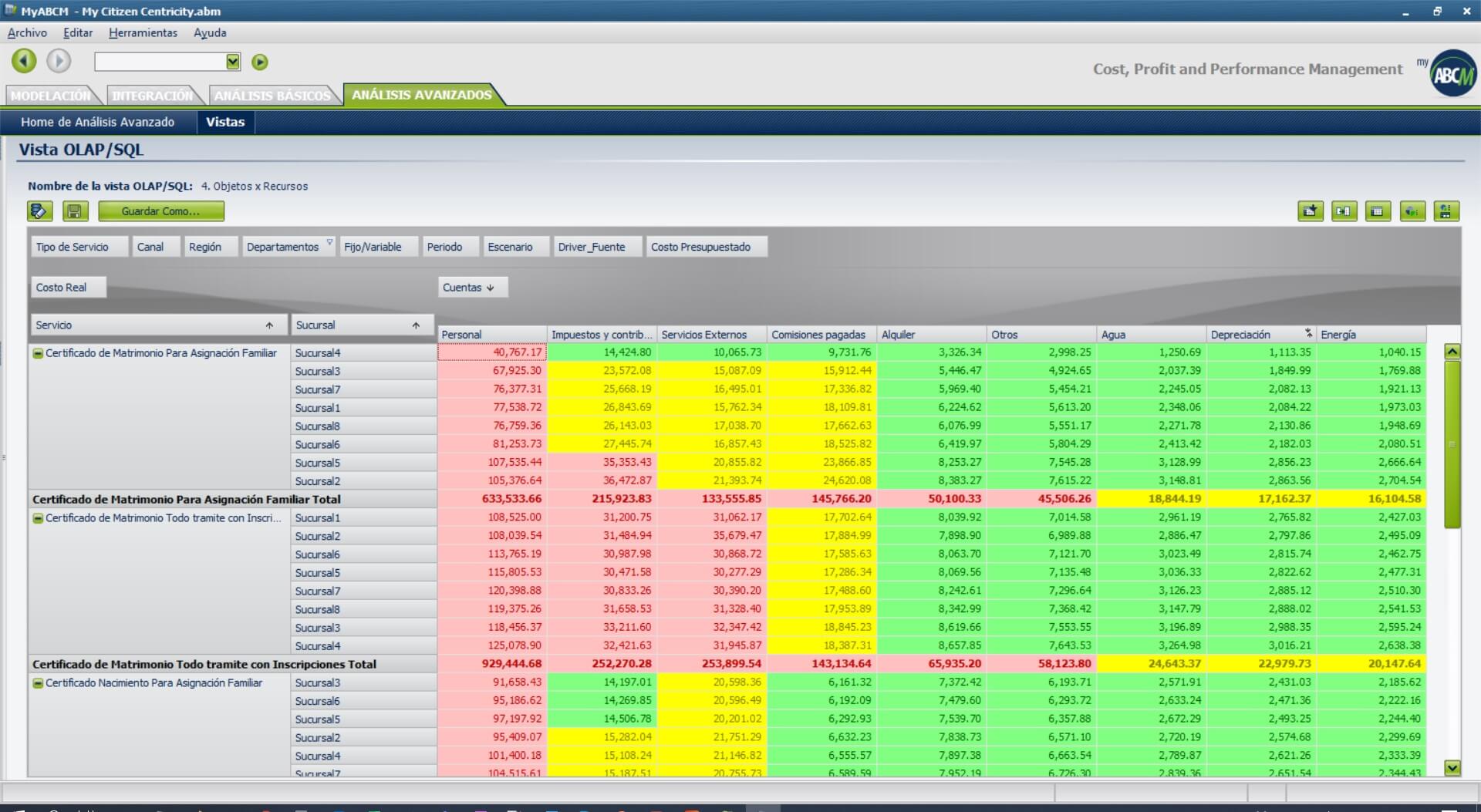Click the Guardar Como... button
1481x812 pixels.
tap(161, 211)
